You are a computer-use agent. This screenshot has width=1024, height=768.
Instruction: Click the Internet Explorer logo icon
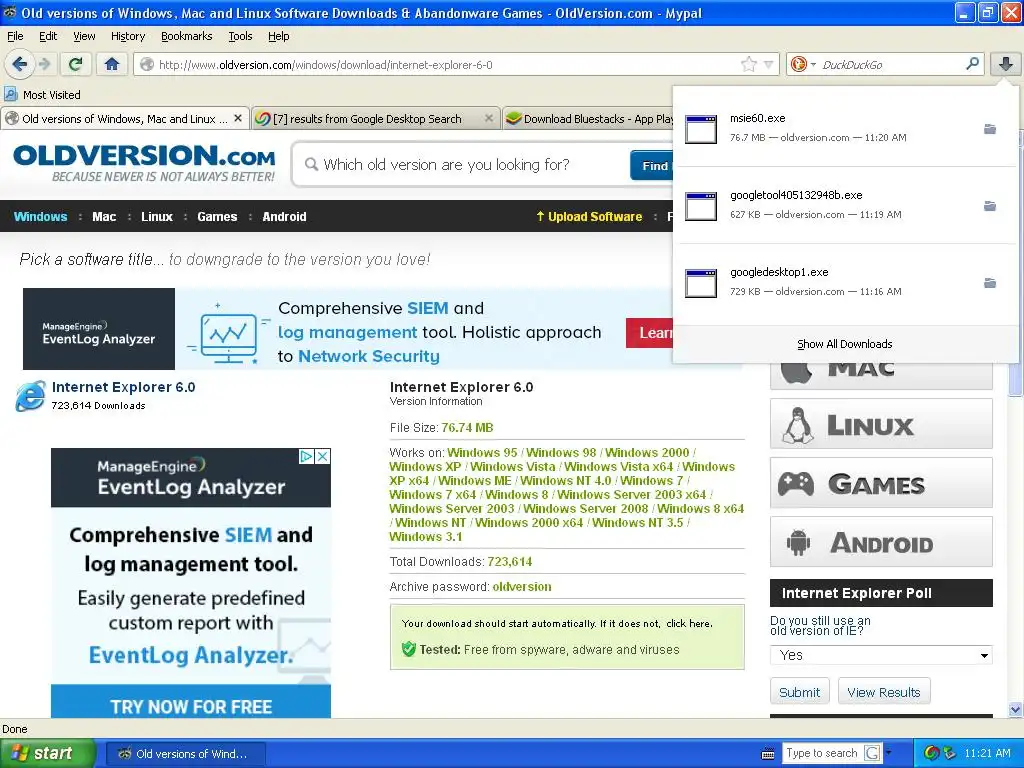coord(30,396)
